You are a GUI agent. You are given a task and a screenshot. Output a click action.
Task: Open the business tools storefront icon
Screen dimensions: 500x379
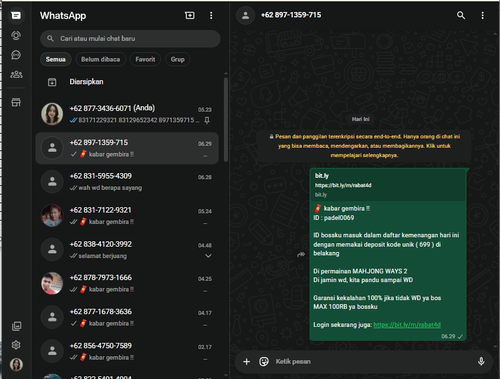tap(16, 102)
